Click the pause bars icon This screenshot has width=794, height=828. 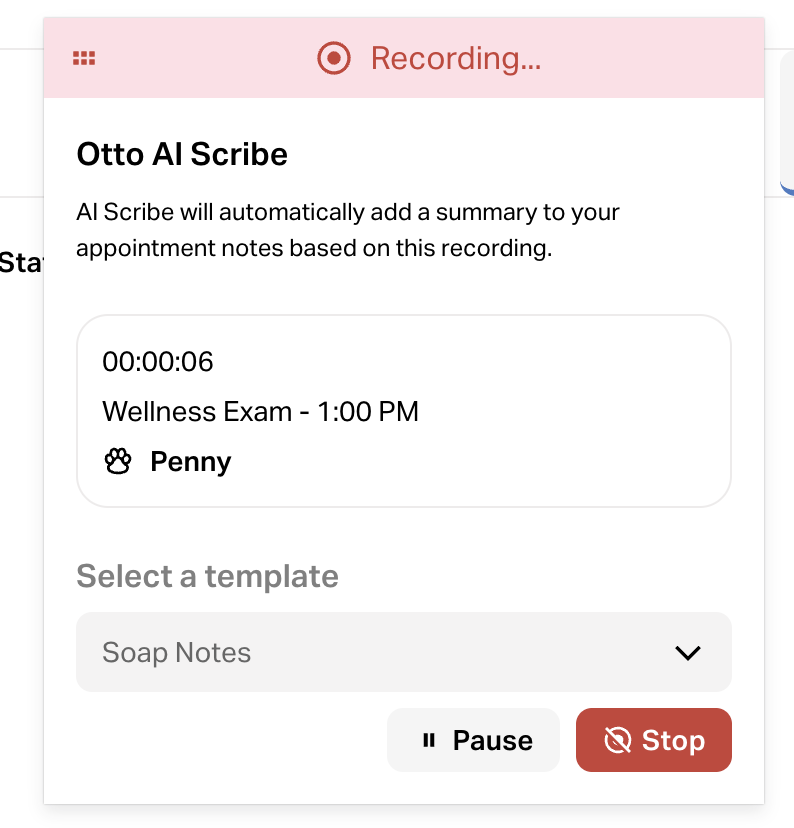pos(429,740)
